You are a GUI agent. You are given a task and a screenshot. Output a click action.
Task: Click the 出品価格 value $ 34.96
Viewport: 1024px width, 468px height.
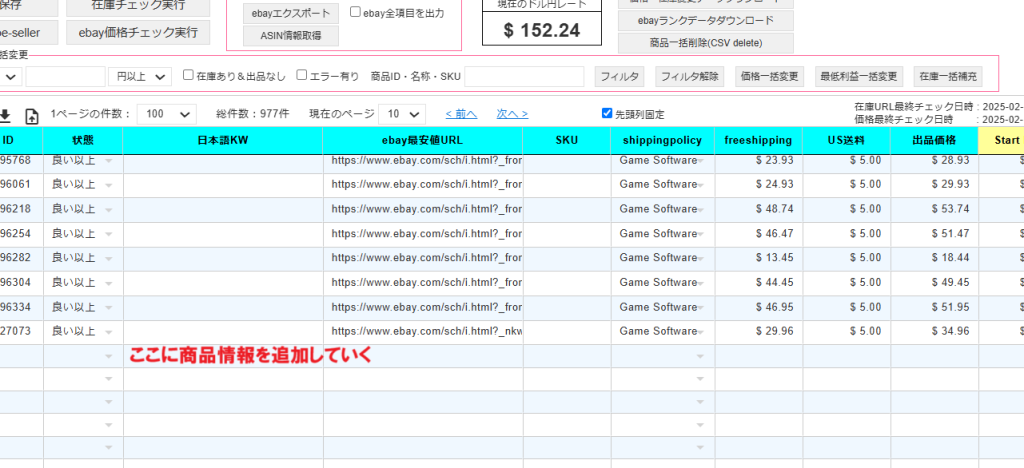click(x=950, y=332)
